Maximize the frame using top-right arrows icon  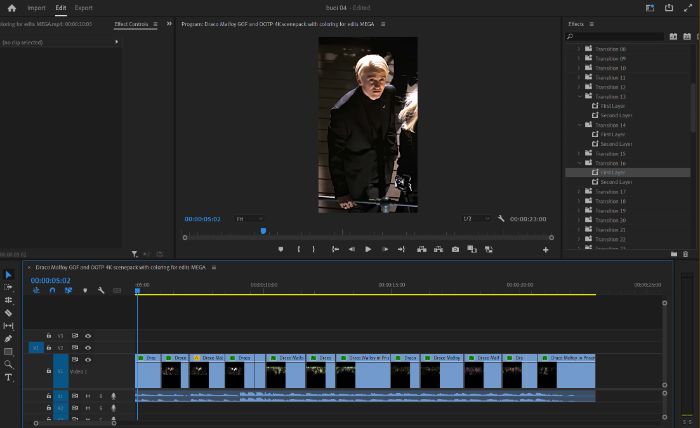[x=688, y=8]
